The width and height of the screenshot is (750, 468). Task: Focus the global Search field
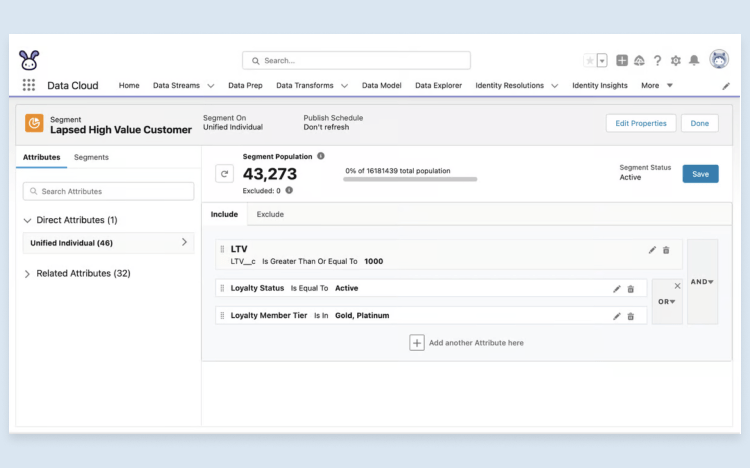pos(356,60)
